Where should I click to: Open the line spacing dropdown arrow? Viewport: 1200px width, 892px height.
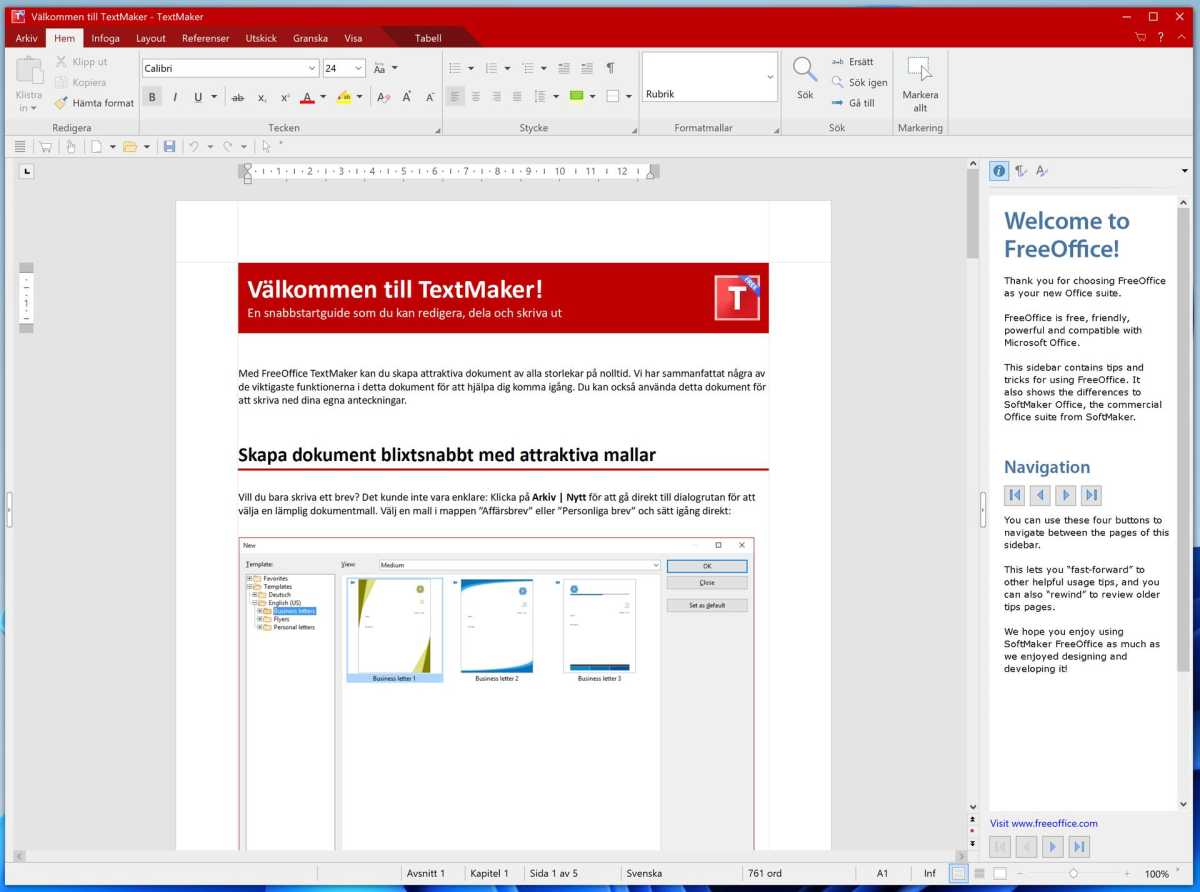click(x=555, y=97)
